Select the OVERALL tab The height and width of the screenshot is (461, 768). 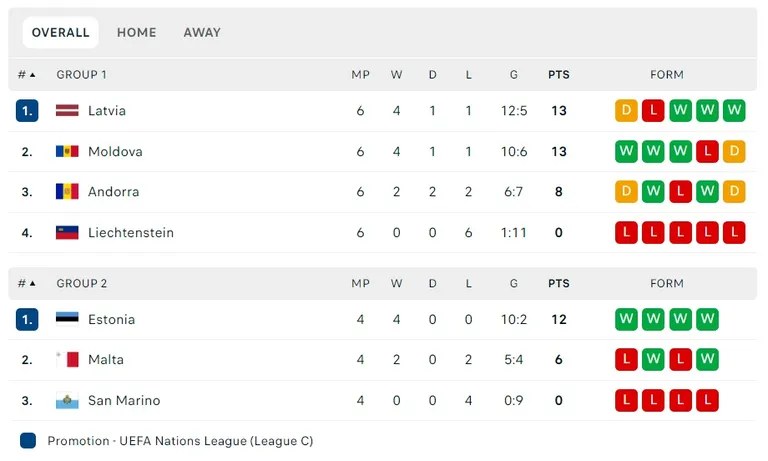(61, 32)
